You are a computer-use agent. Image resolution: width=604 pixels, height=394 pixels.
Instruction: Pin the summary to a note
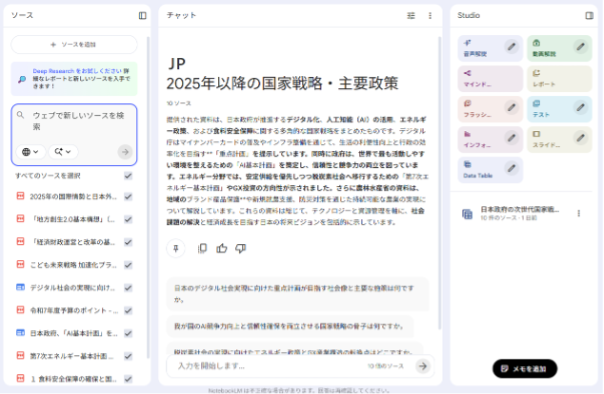point(176,248)
